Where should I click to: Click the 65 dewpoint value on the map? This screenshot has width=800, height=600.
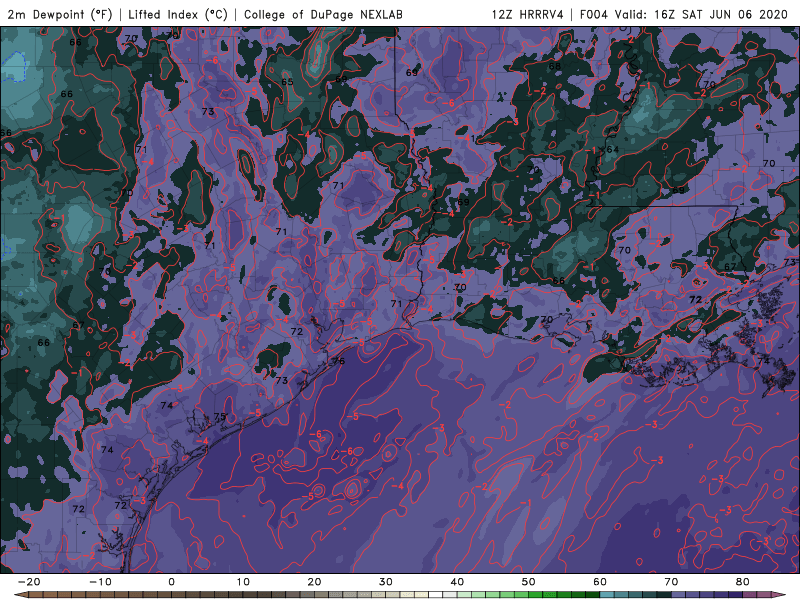pos(287,82)
